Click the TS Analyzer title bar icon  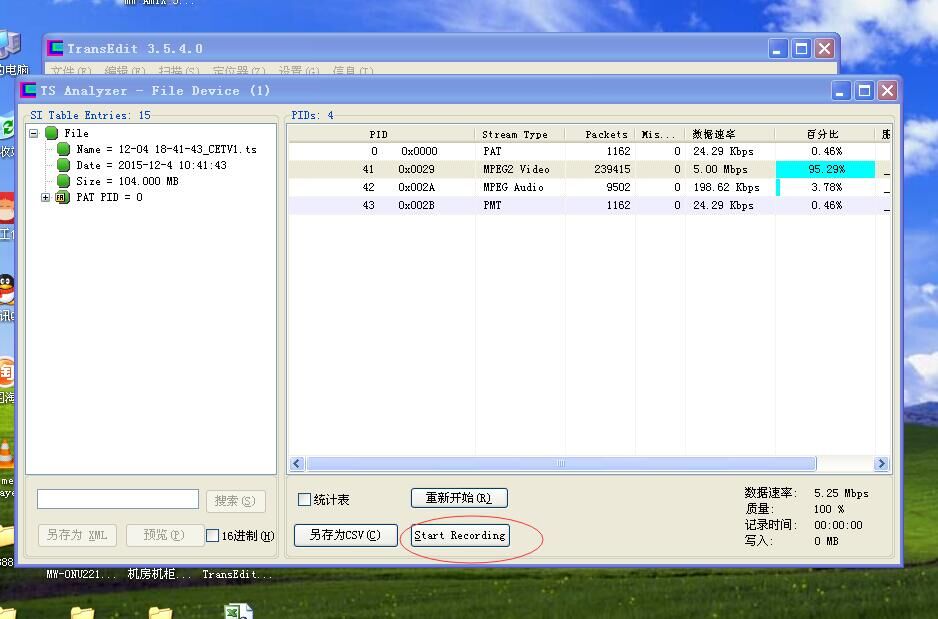[28, 90]
